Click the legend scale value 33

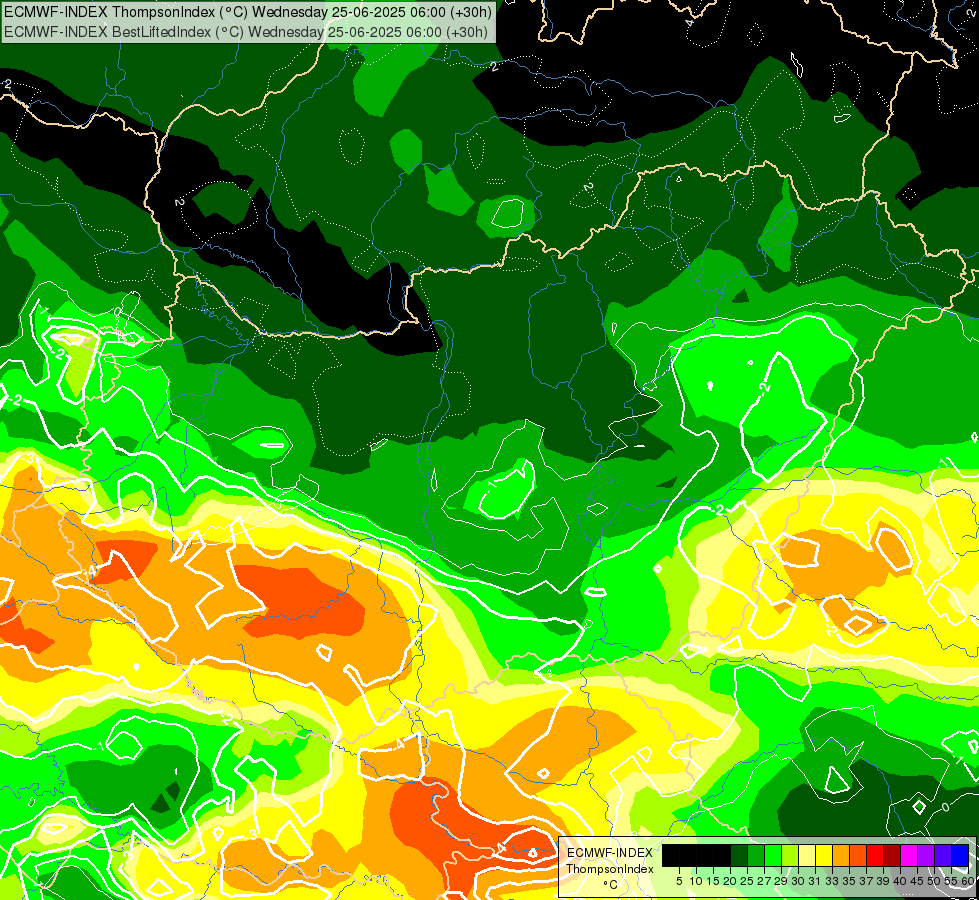pos(832,881)
